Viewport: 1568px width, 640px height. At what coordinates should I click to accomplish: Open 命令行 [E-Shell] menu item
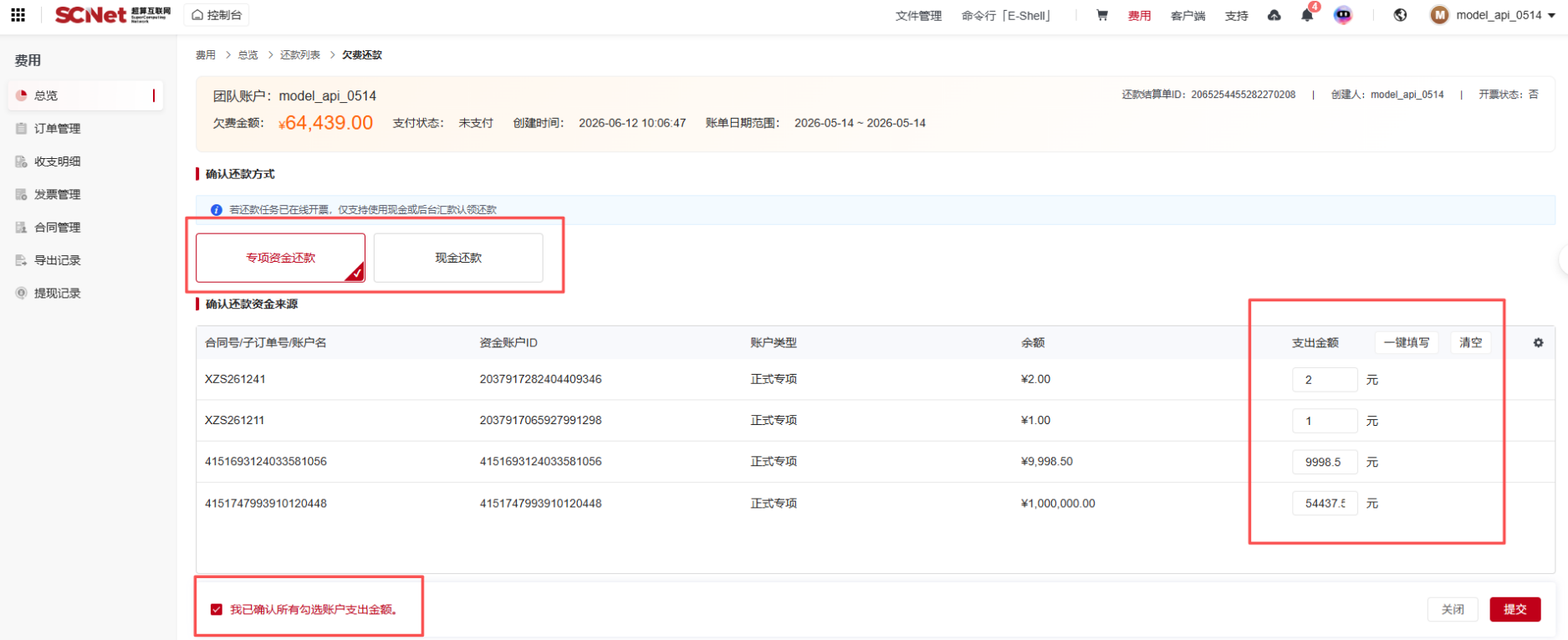[x=1006, y=16]
